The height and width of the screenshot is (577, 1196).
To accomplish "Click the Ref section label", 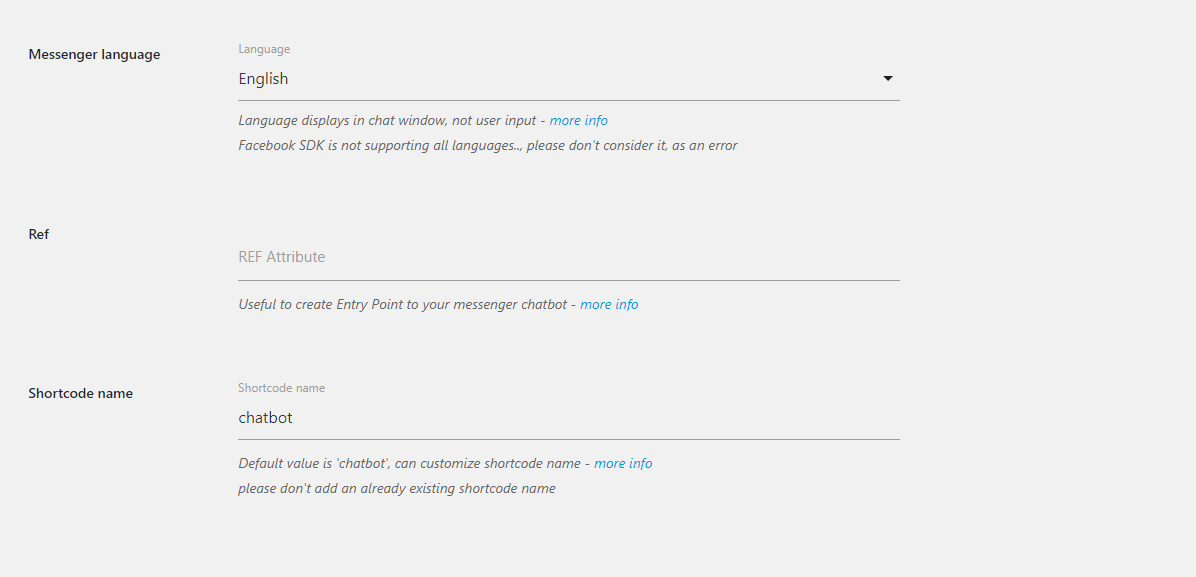I will (x=39, y=234).
